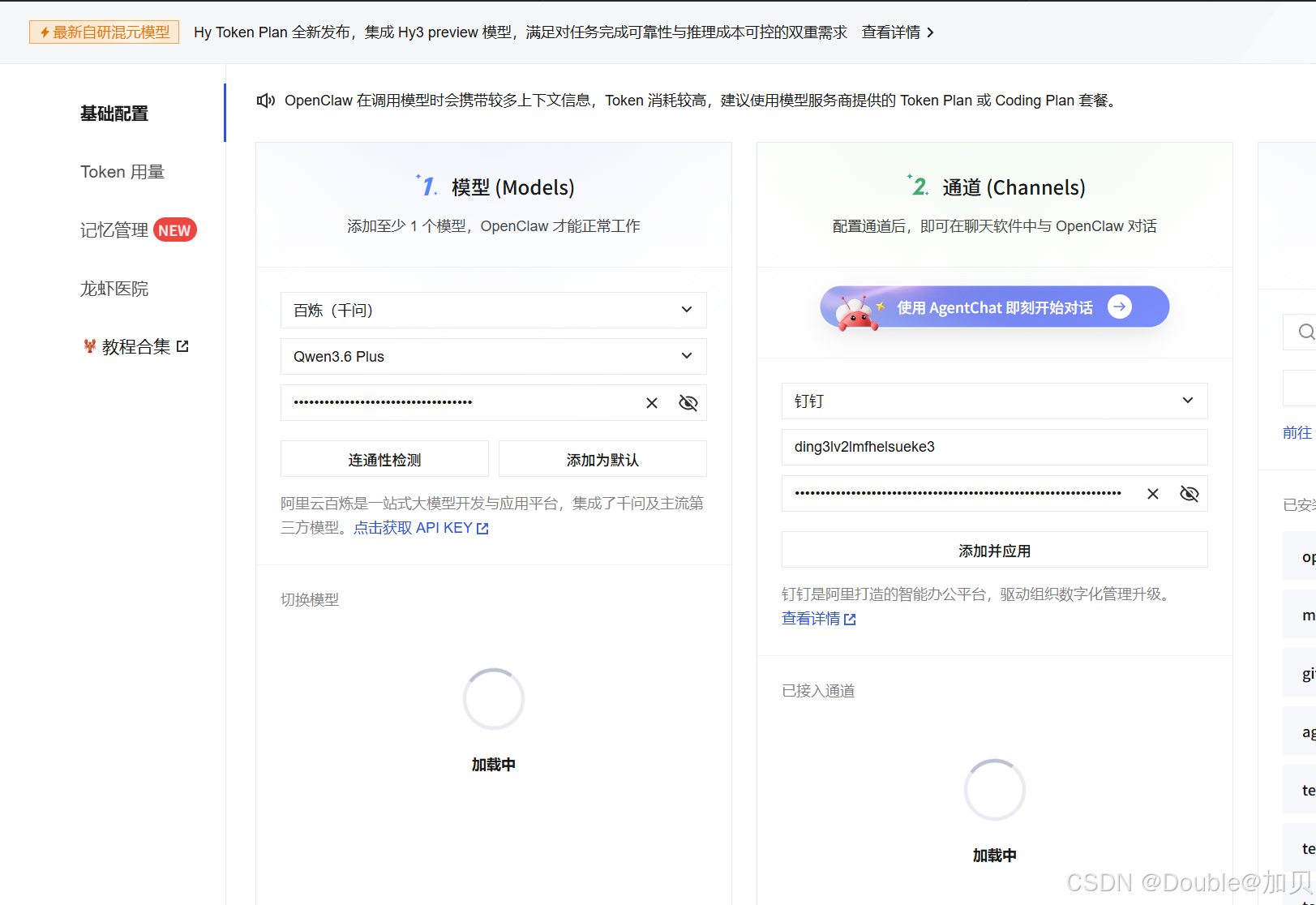Click the arrow icon in AgentChat banner
This screenshot has width=1316, height=905.
(1120, 307)
